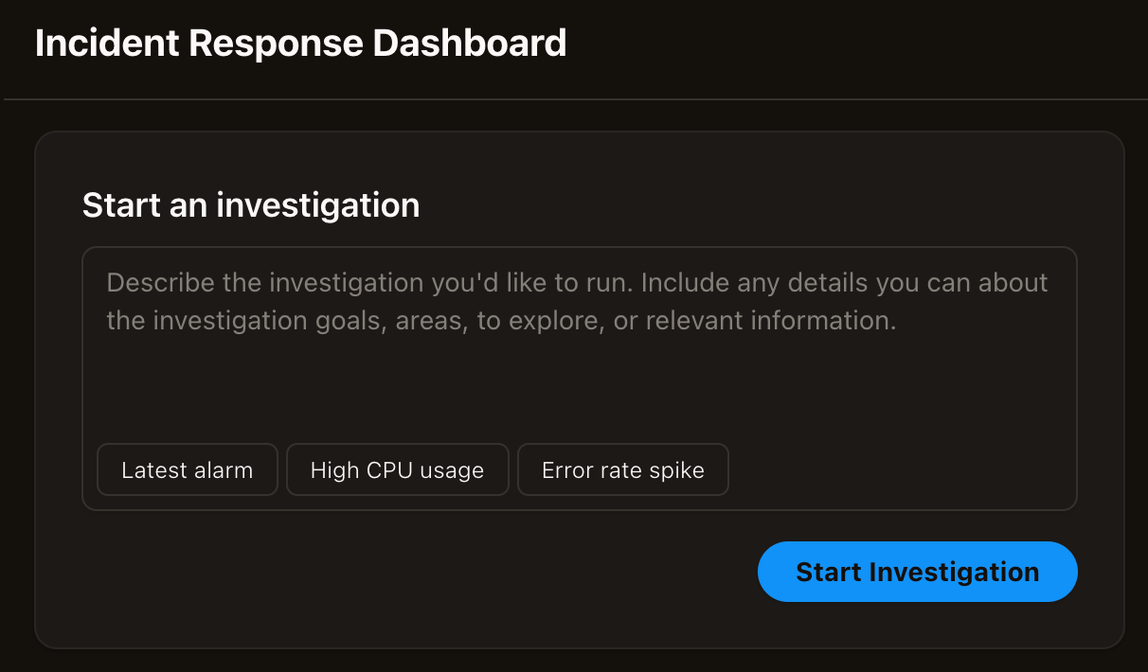Click the Incident Response Dashboard title
This screenshot has width=1148, height=672.
click(300, 44)
